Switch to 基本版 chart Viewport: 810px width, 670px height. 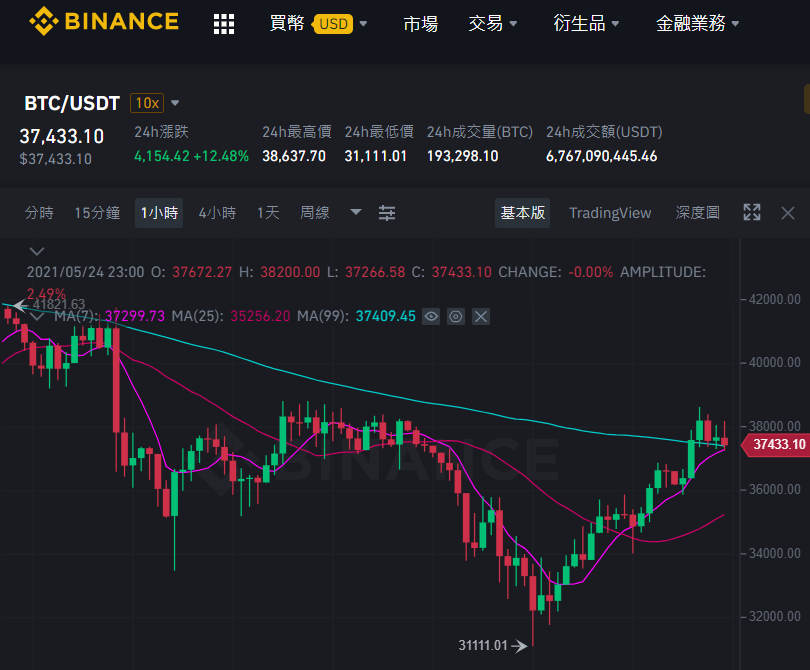522,213
